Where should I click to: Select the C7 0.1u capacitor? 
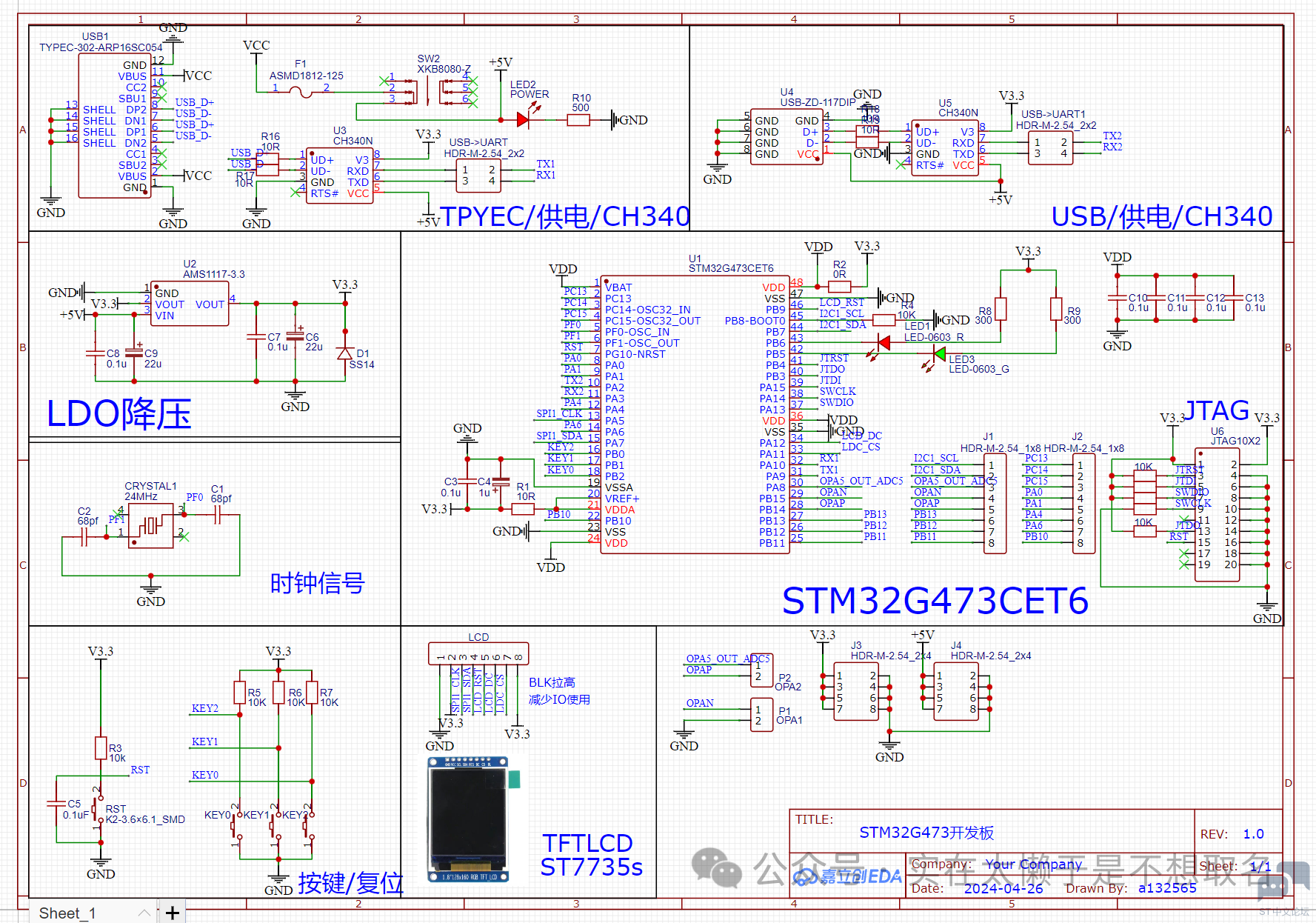pos(256,336)
